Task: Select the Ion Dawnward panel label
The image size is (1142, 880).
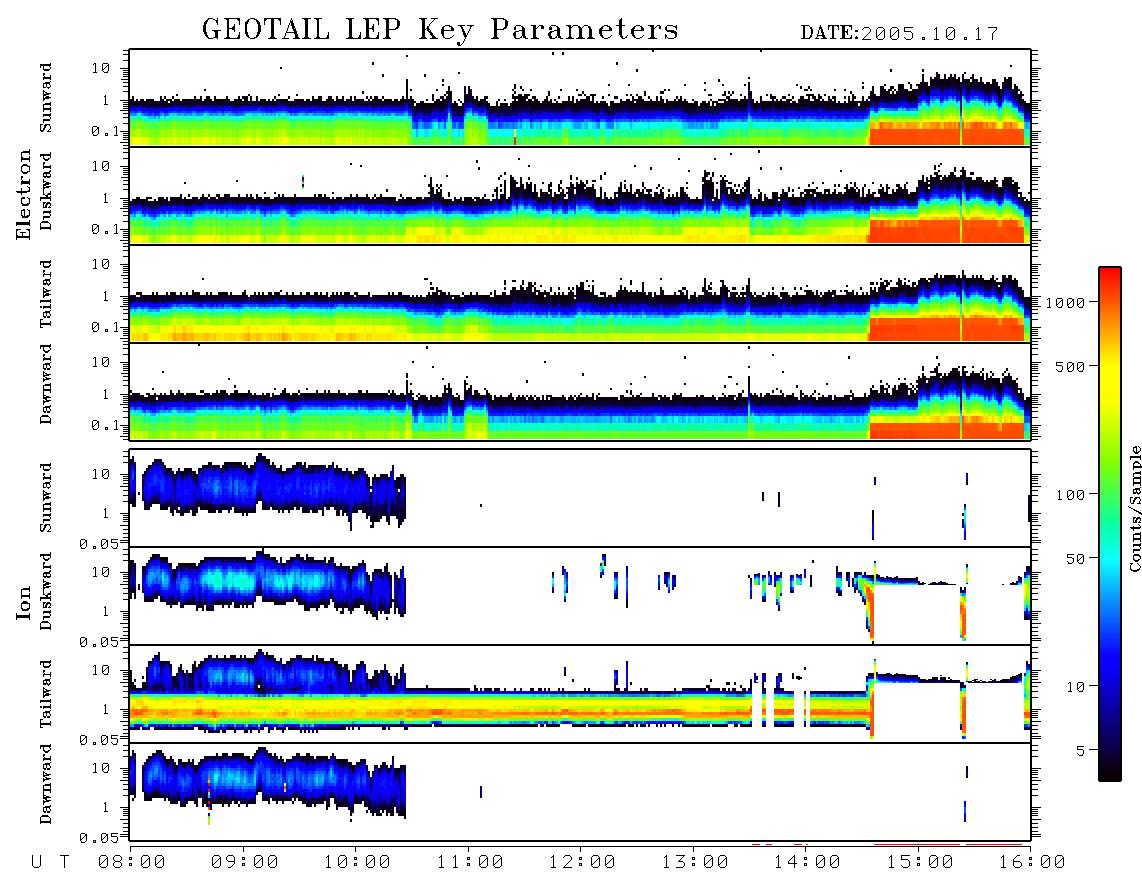Action: click(46, 784)
